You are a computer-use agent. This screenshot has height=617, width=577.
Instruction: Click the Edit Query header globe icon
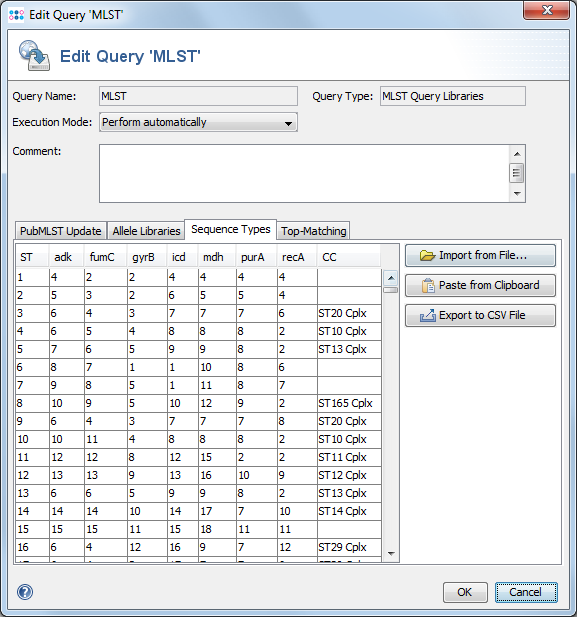click(x=34, y=55)
